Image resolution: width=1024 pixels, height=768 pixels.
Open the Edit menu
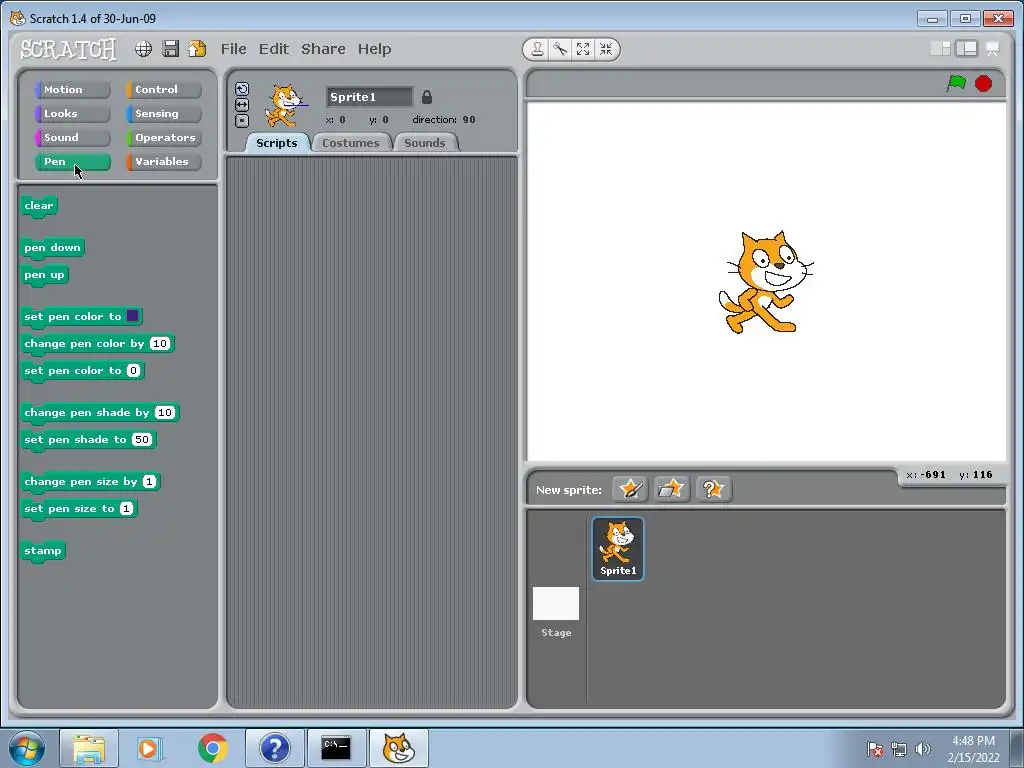(x=274, y=49)
